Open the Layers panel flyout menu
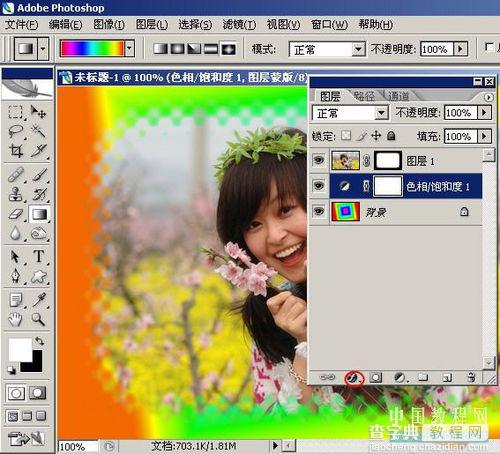Viewport: 500px width, 454px height. (x=488, y=97)
